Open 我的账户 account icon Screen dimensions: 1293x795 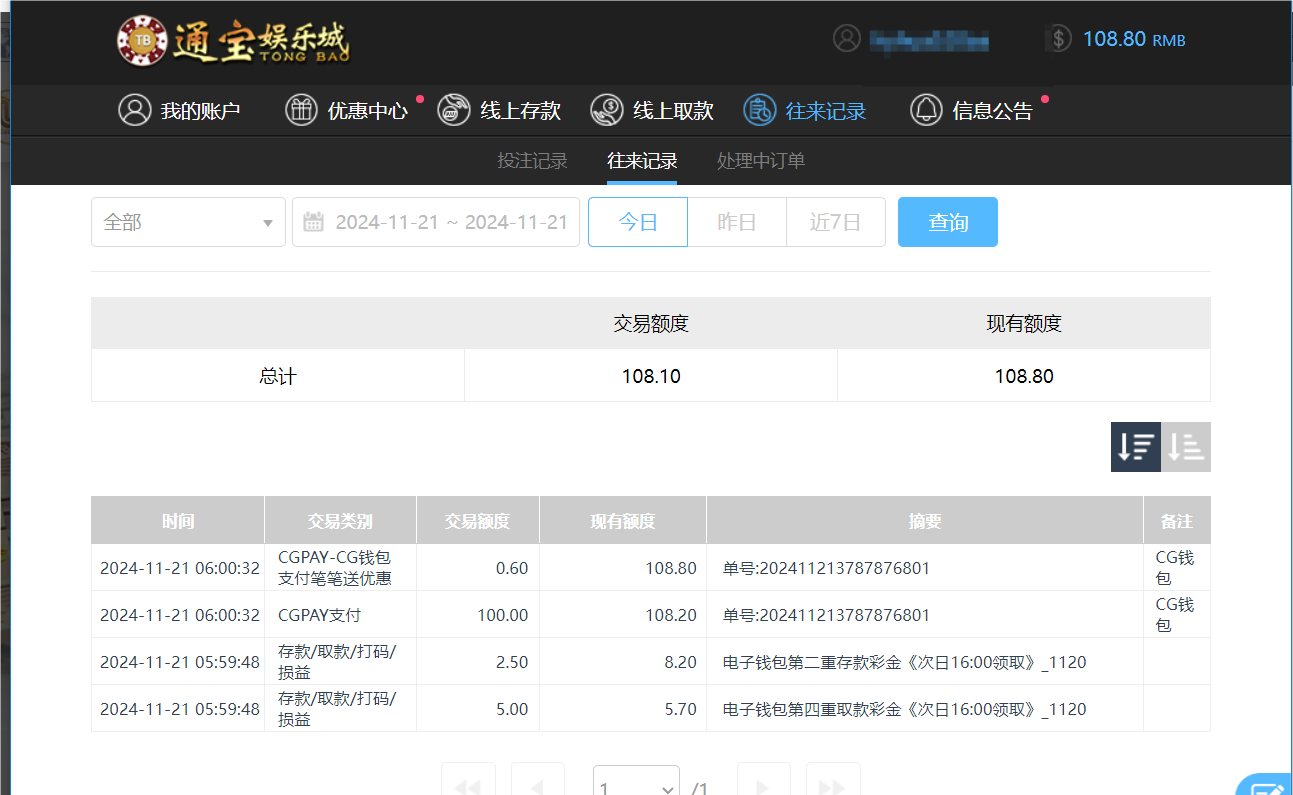135,110
